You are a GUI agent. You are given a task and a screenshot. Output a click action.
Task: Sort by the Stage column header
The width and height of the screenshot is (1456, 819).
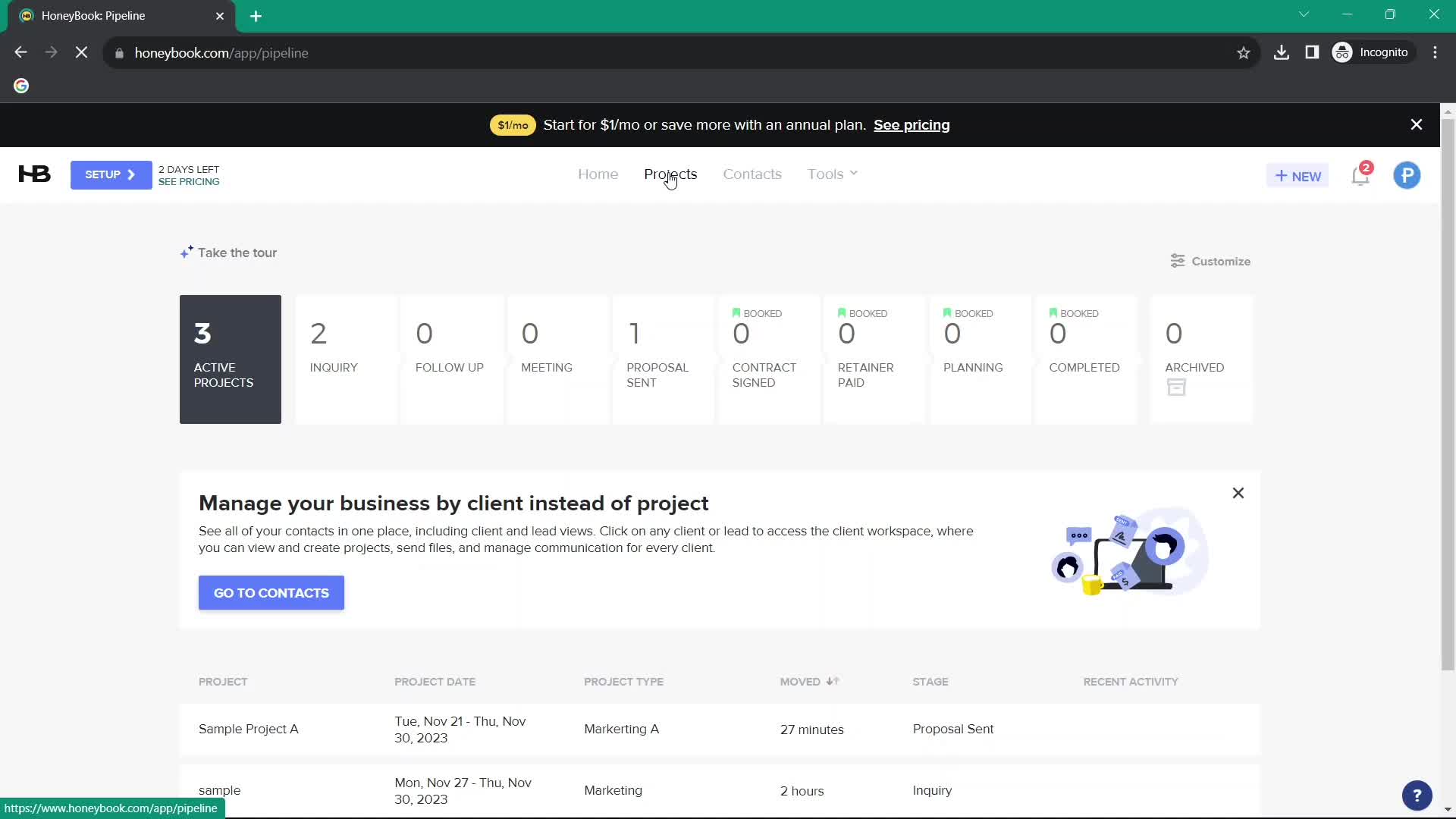click(930, 682)
